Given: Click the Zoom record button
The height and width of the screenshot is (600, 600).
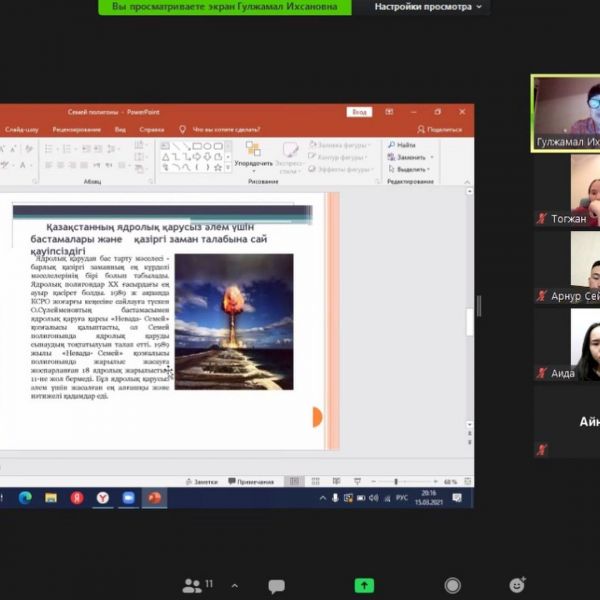Looking at the screenshot, I should pos(453,586).
